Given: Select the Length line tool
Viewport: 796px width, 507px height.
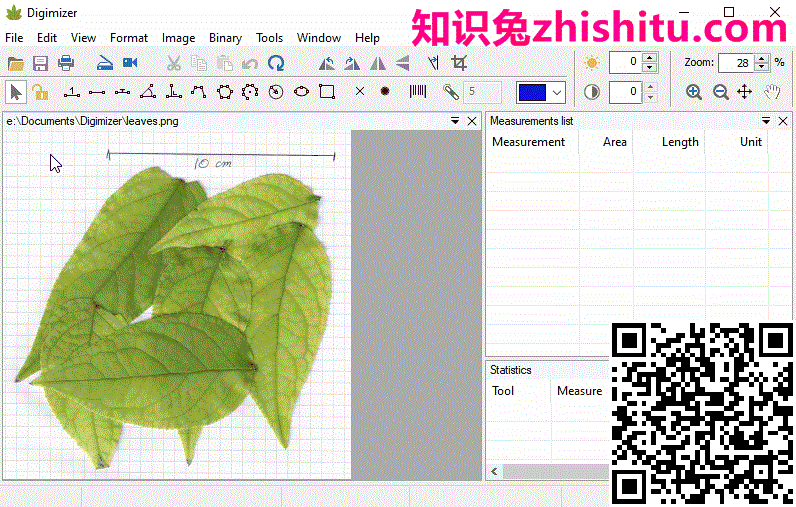Looking at the screenshot, I should (96, 92).
